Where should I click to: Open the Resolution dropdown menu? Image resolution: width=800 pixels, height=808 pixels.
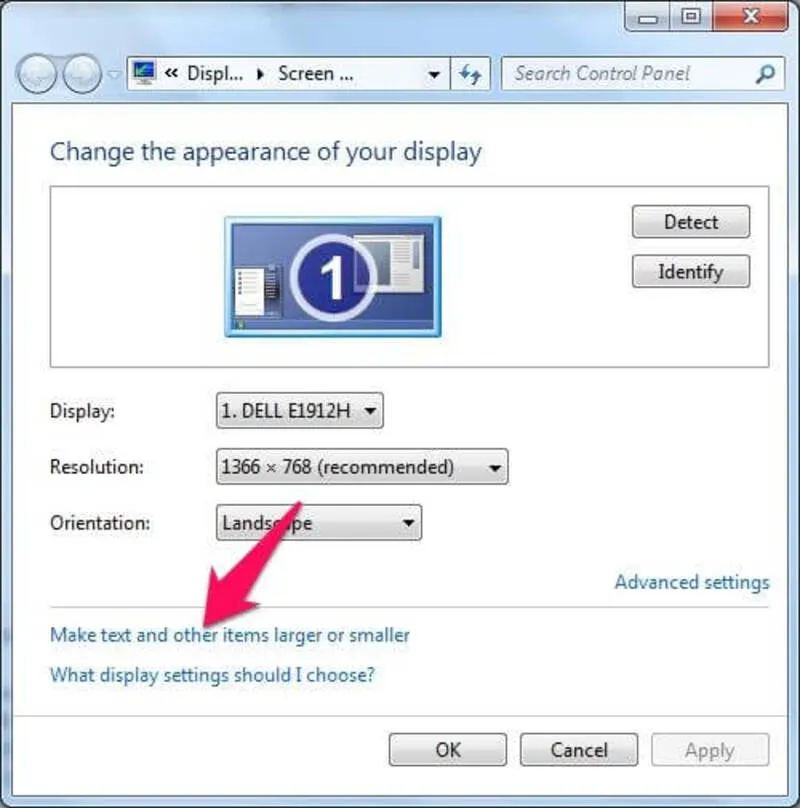click(361, 467)
